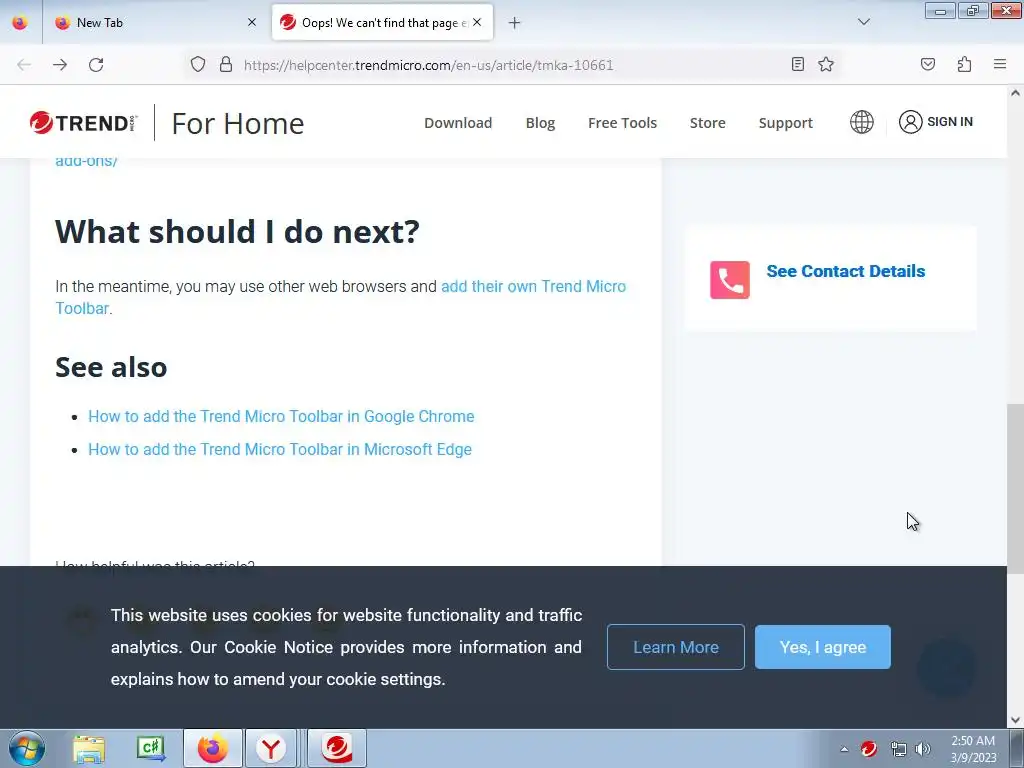This screenshot has width=1024, height=768.
Task: Click the Firefox View pinned icon
Action: (20, 22)
